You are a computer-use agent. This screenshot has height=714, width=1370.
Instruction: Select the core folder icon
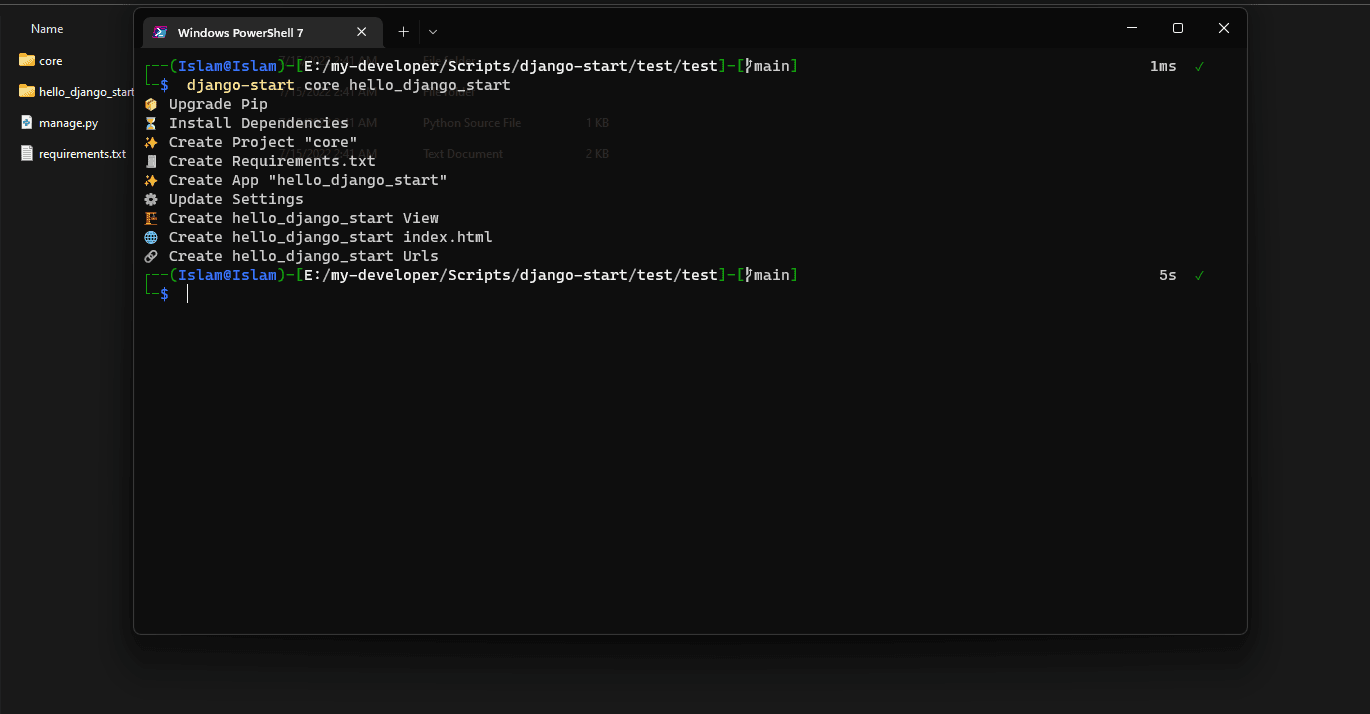click(x=27, y=60)
